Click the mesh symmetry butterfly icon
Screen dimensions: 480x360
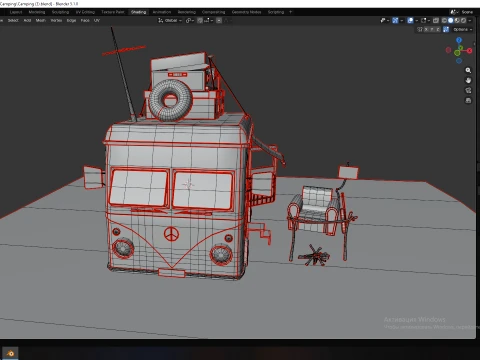(x=420, y=30)
